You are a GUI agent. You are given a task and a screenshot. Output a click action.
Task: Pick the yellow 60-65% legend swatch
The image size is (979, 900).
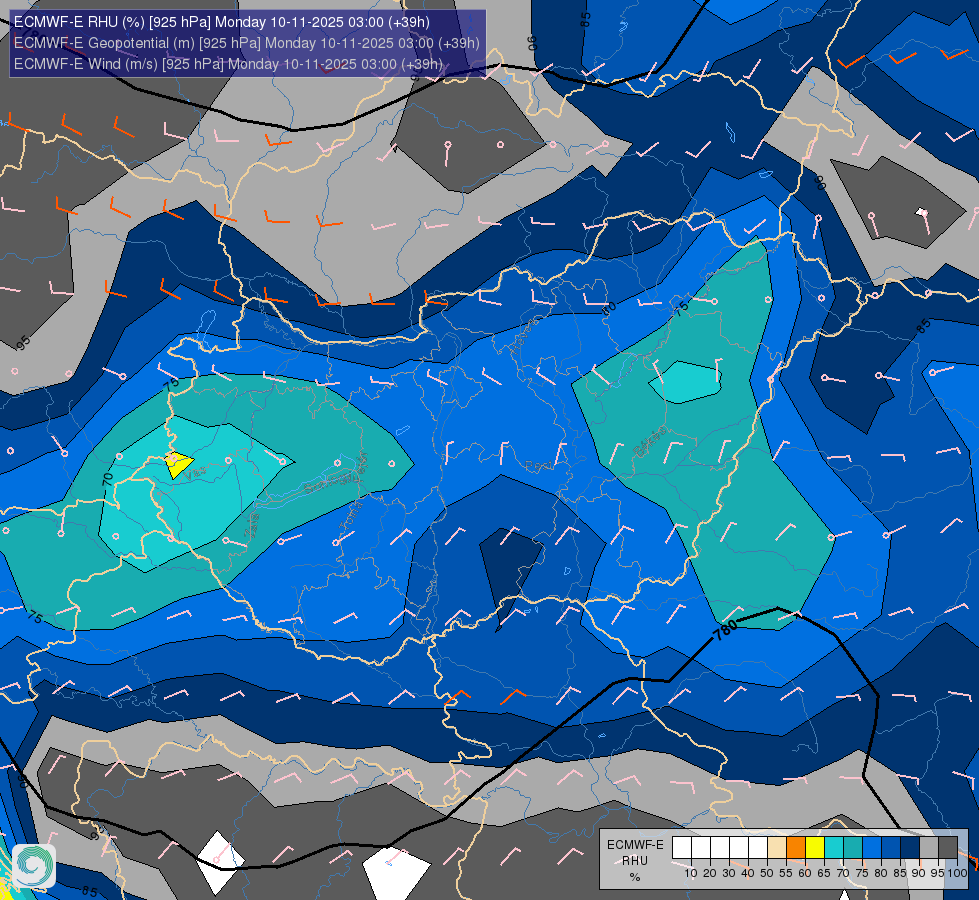pos(815,848)
